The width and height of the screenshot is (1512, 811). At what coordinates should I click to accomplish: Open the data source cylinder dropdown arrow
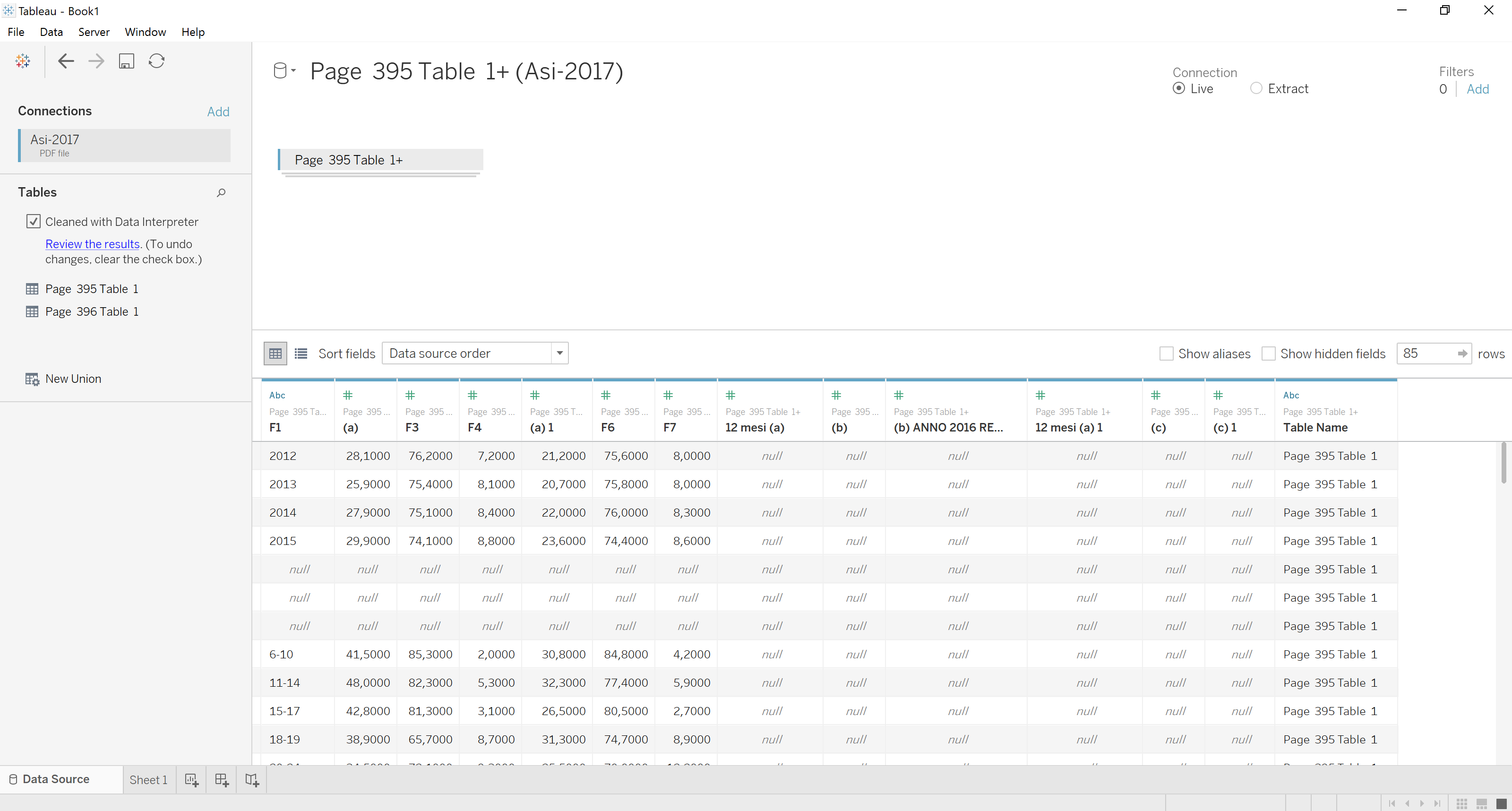(x=293, y=71)
